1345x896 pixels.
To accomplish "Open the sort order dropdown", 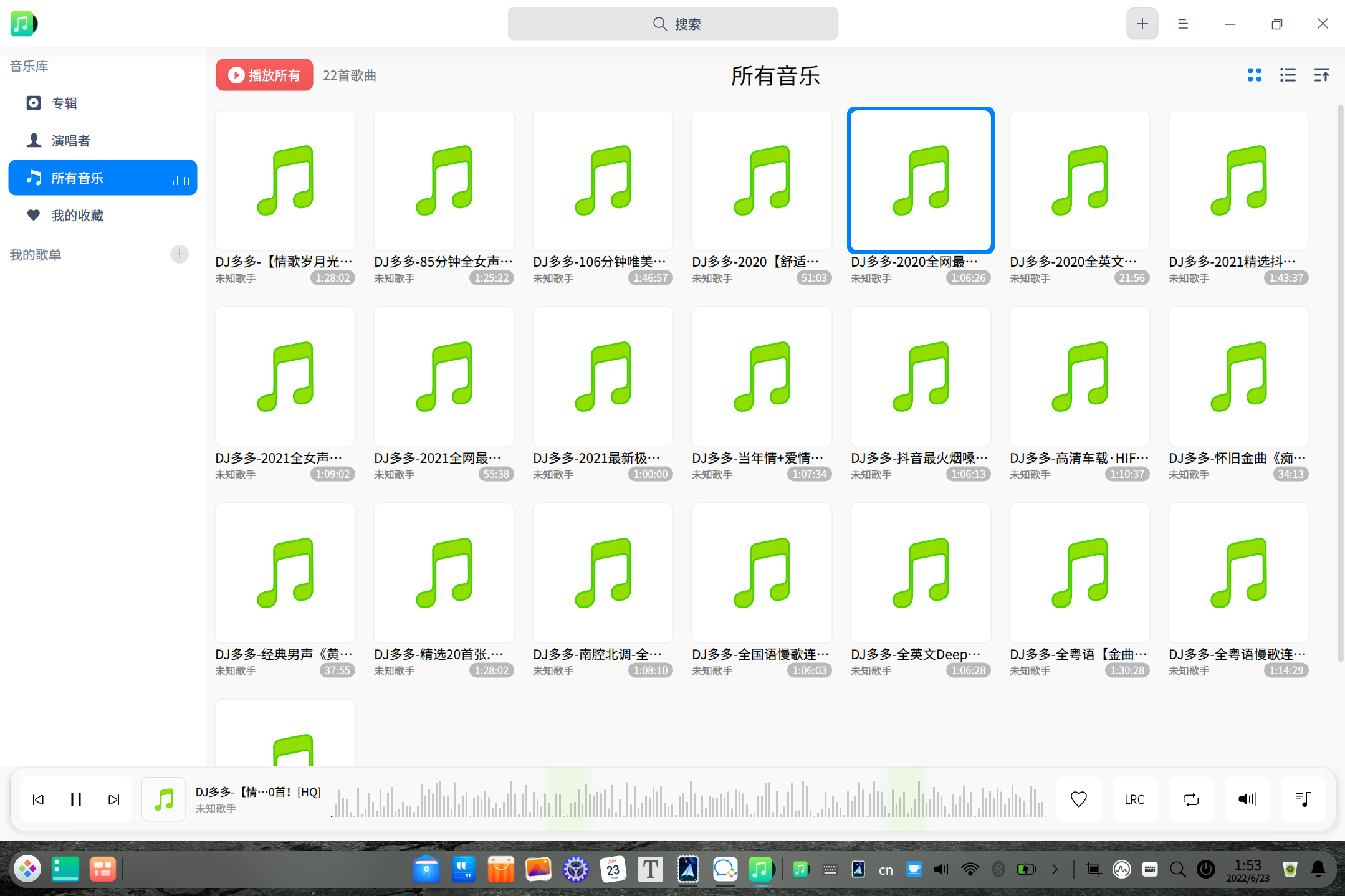I will click(1321, 75).
